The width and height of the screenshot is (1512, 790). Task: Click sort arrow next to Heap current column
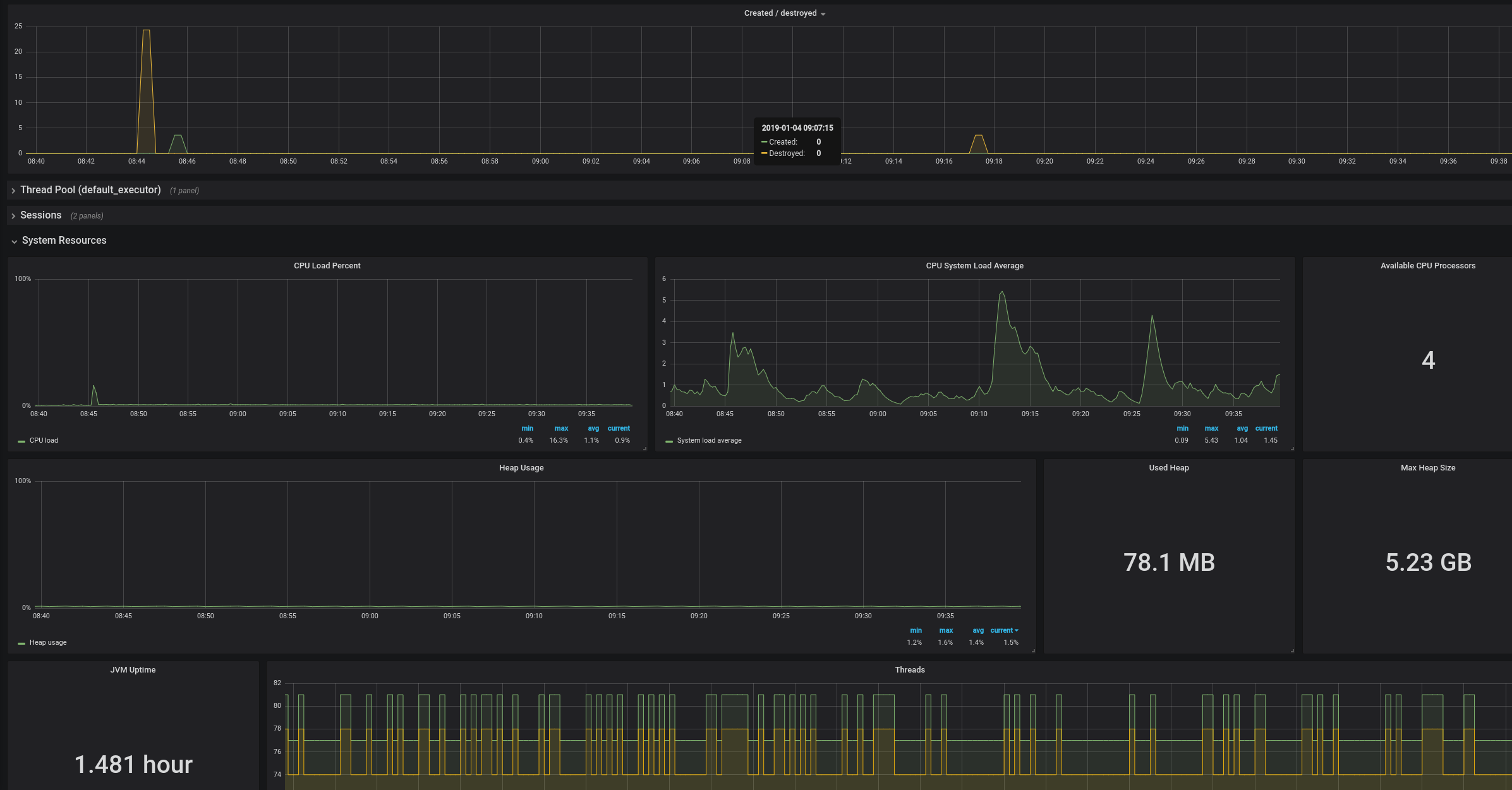click(1017, 631)
